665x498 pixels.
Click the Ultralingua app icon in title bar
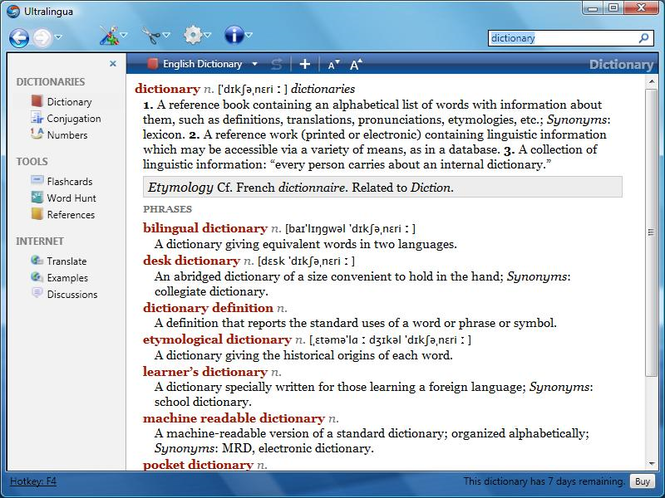click(14, 11)
